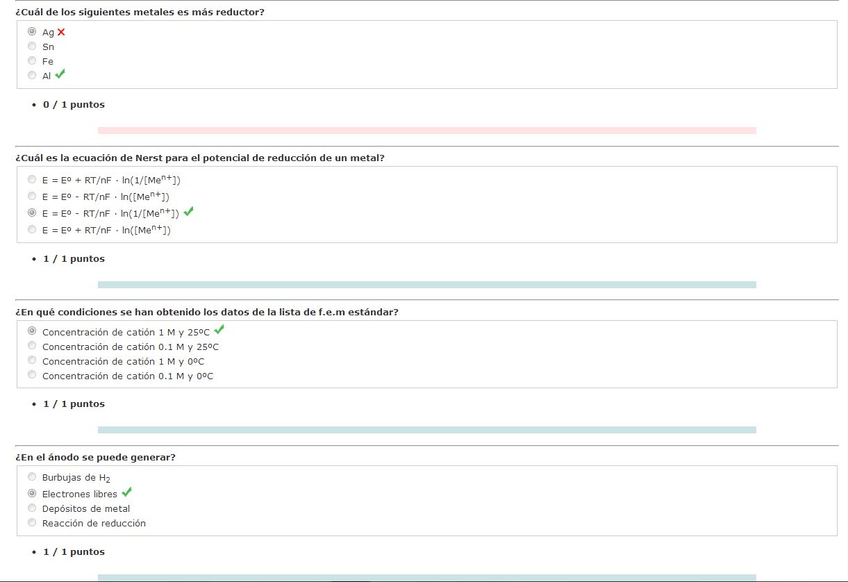Click the green checkmark next to Al

tap(60, 74)
